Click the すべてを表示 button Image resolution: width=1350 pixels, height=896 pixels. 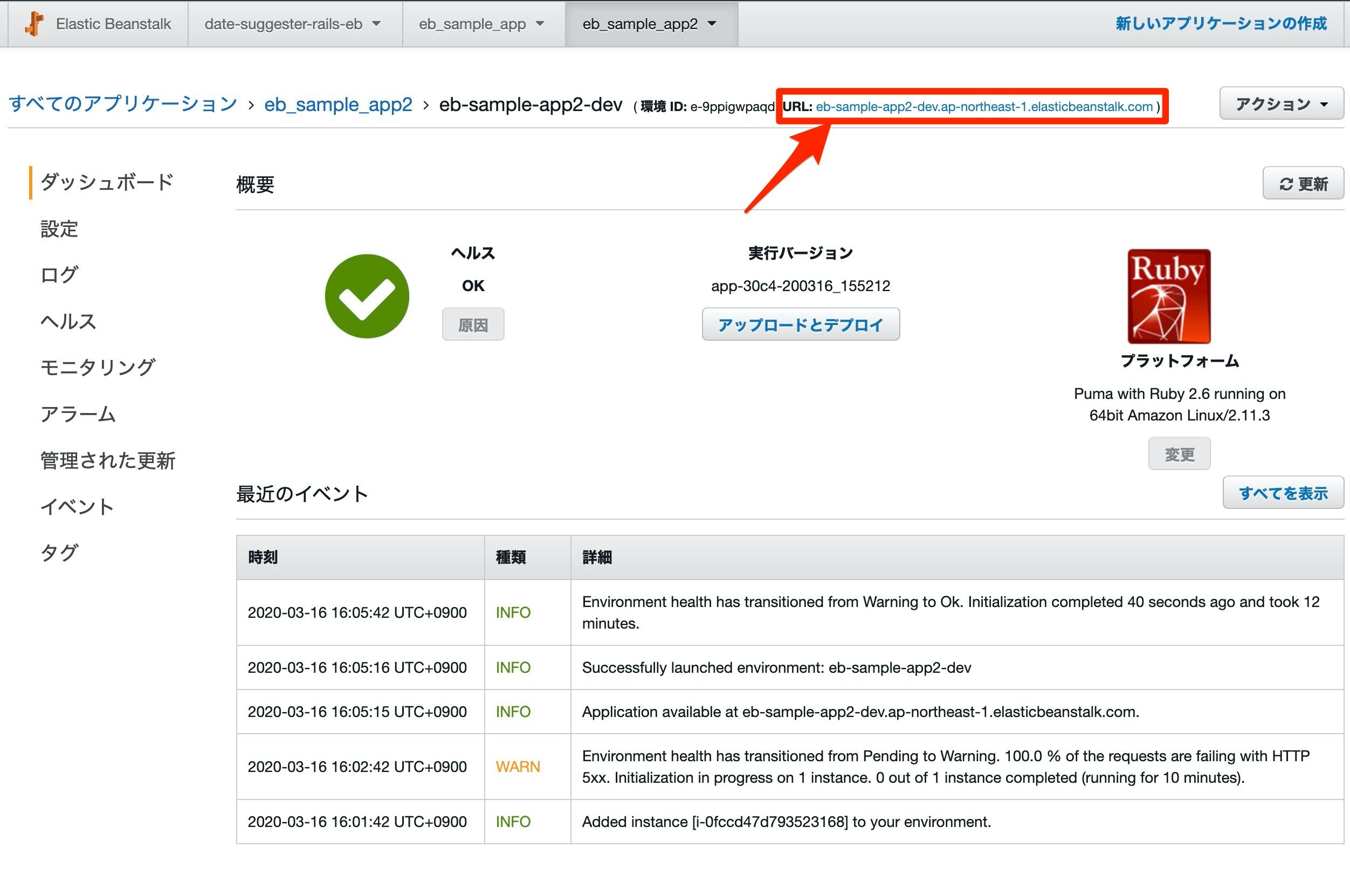(x=1283, y=493)
